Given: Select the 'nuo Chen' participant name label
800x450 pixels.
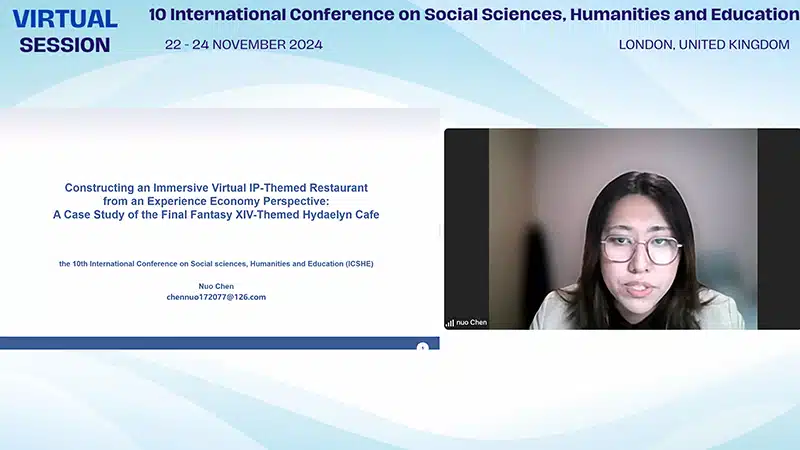Looking at the screenshot, I should [x=472, y=323].
